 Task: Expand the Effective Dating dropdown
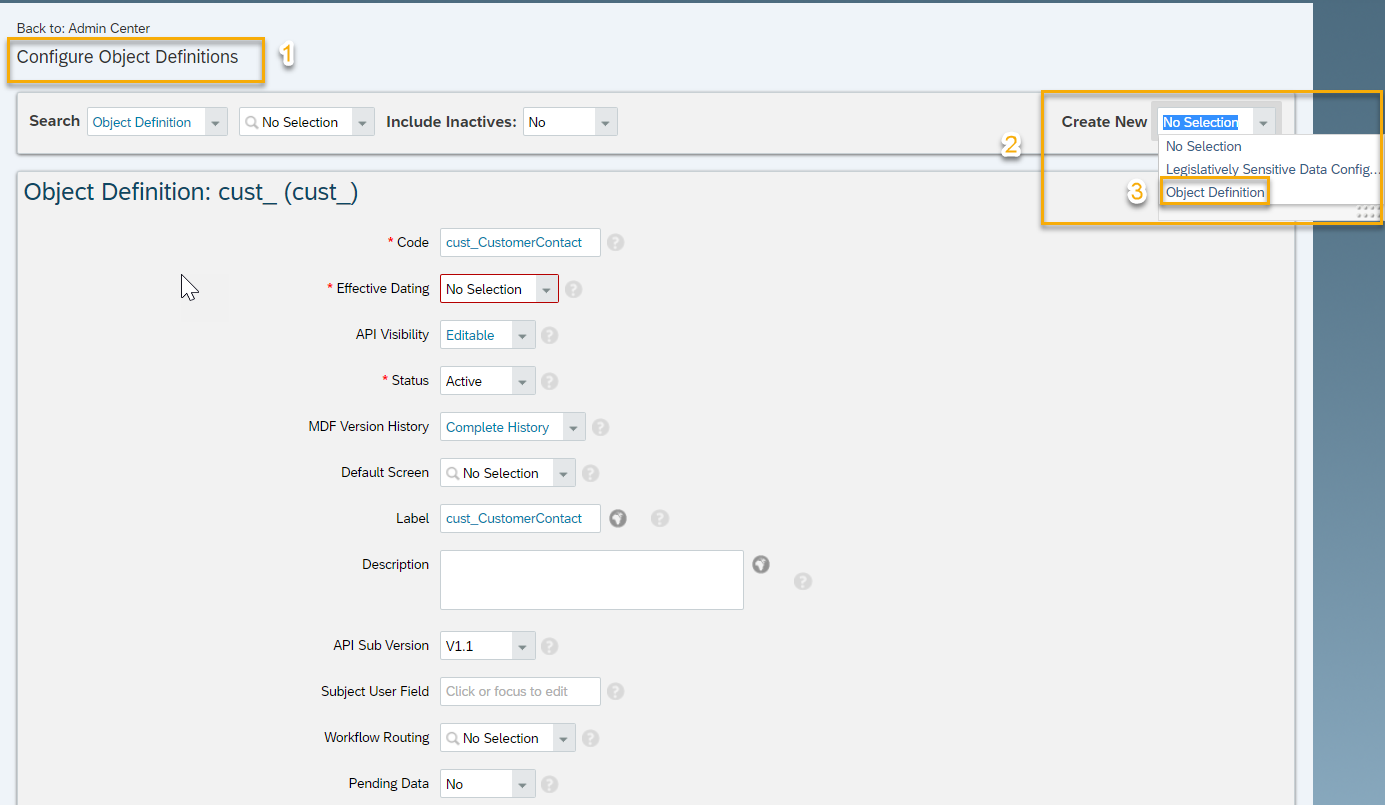click(547, 289)
